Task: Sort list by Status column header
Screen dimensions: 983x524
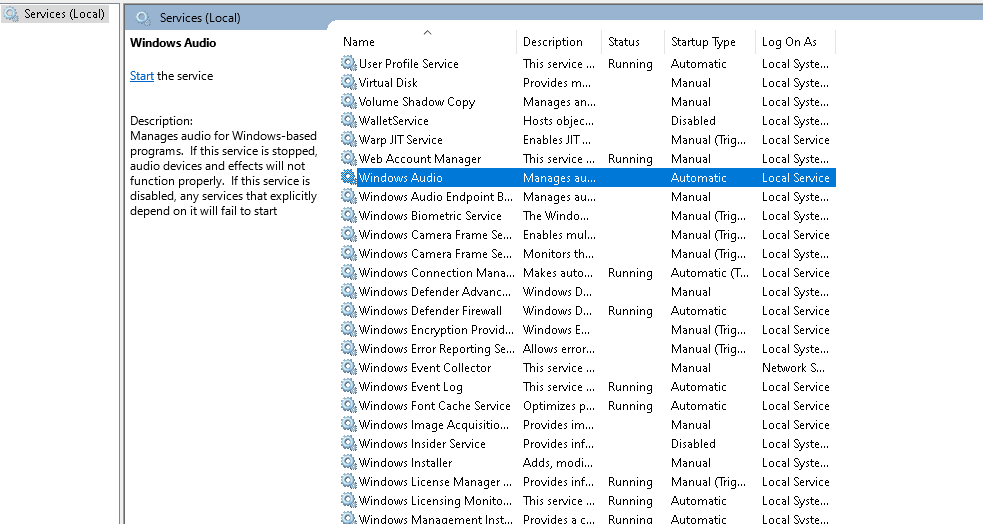Action: pyautogui.click(x=624, y=42)
